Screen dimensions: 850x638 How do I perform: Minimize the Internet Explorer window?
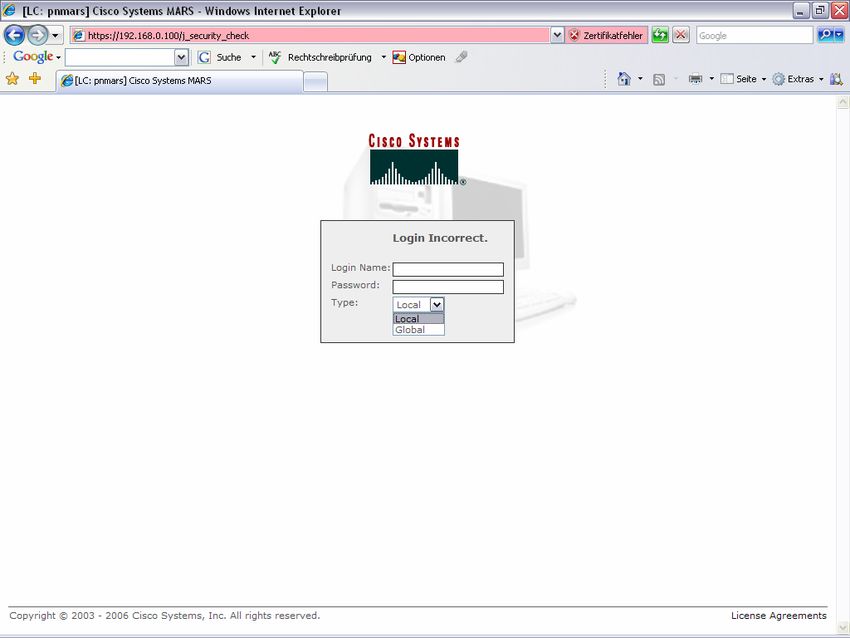801,10
